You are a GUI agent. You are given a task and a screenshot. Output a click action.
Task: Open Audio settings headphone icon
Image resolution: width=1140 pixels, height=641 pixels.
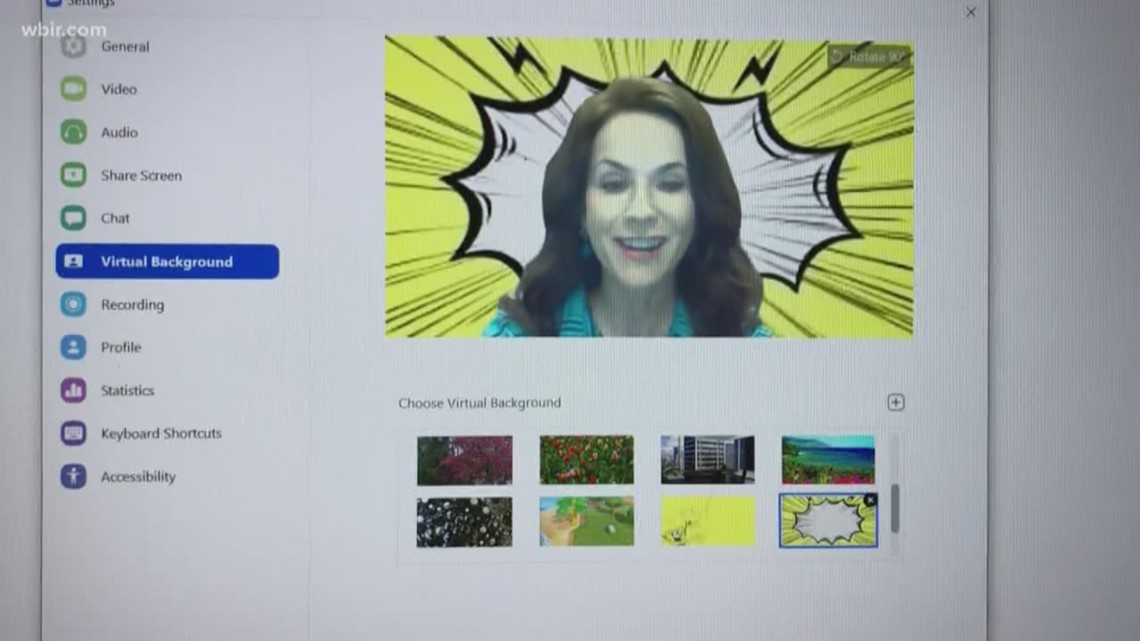pyautogui.click(x=73, y=132)
